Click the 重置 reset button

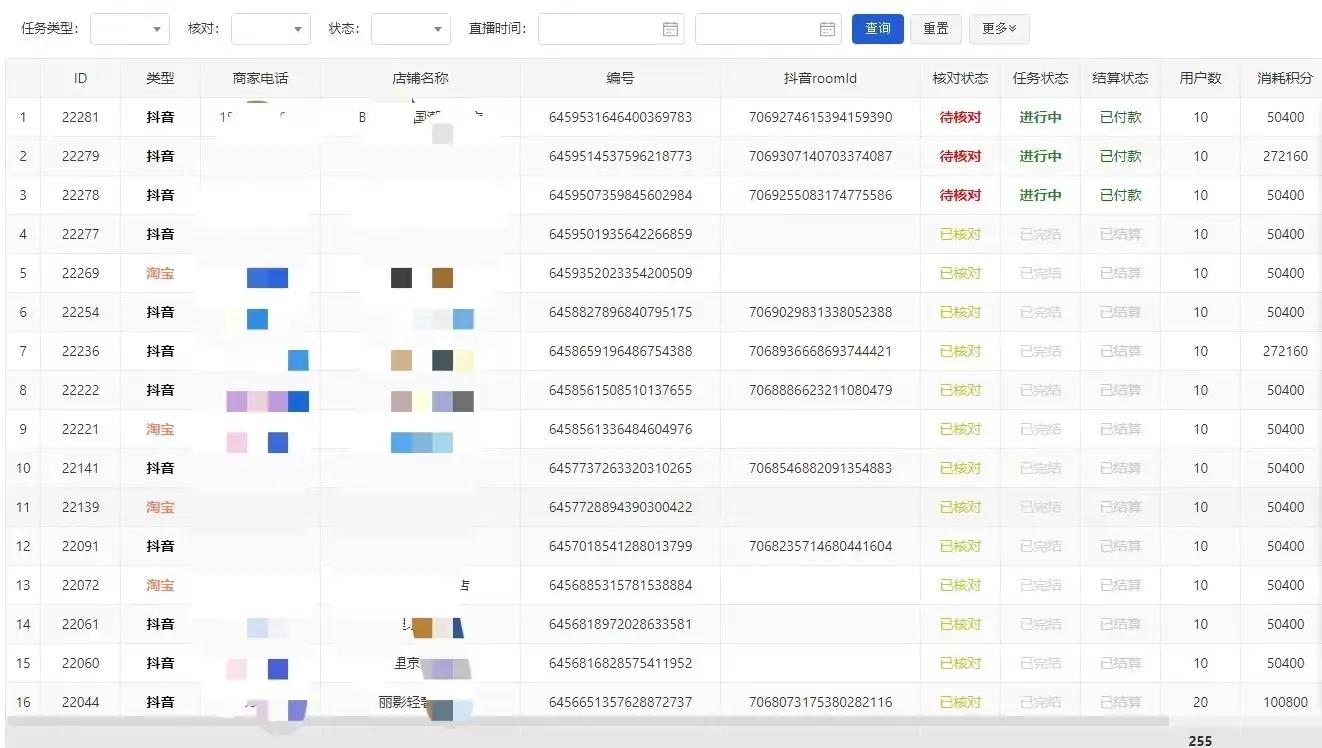pyautogui.click(x=936, y=29)
